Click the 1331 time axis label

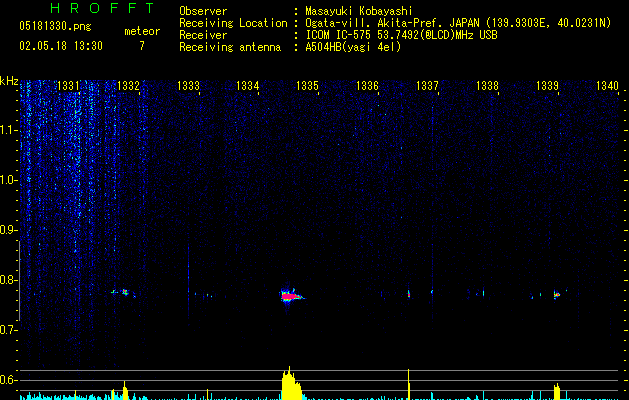pos(69,86)
